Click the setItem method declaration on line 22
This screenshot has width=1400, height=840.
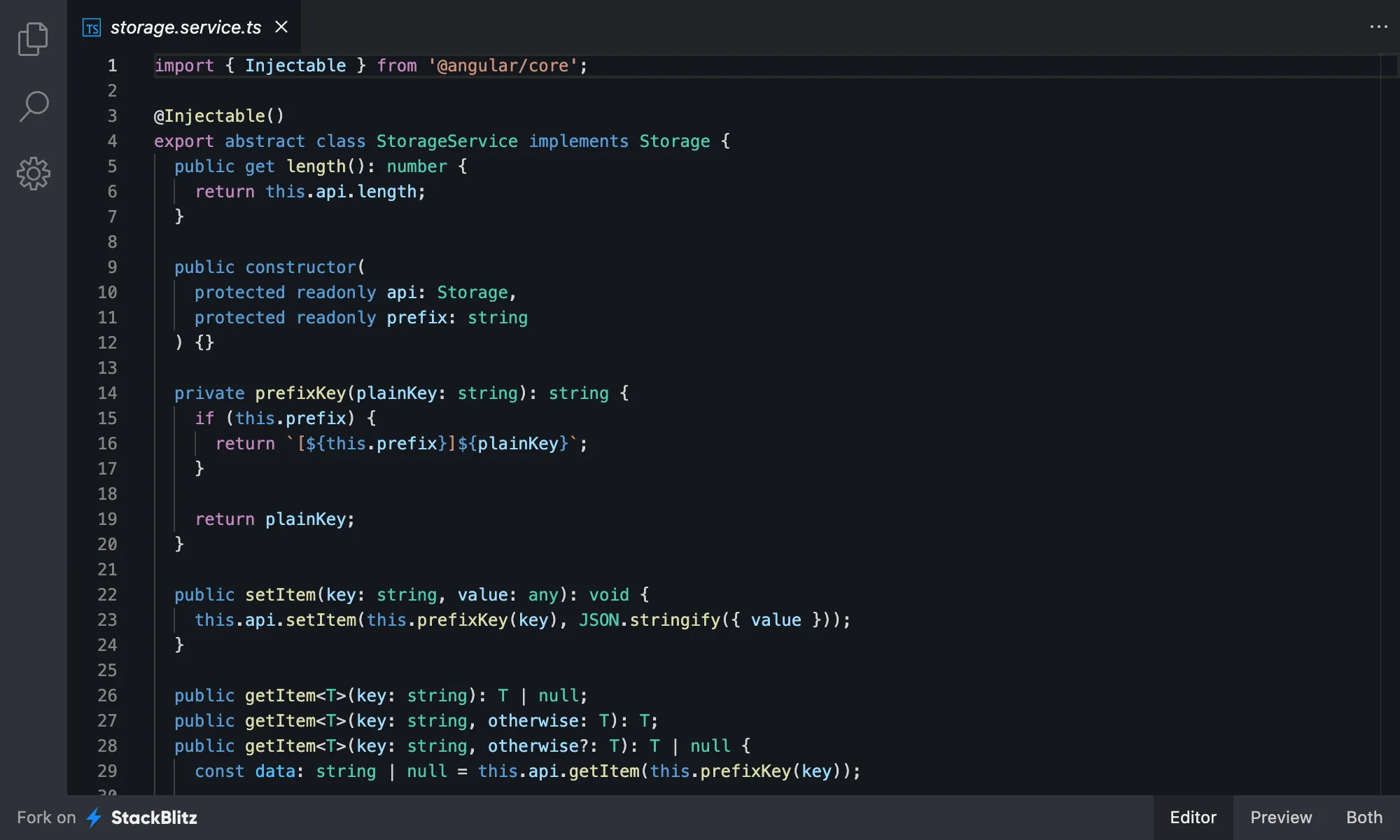point(280,594)
